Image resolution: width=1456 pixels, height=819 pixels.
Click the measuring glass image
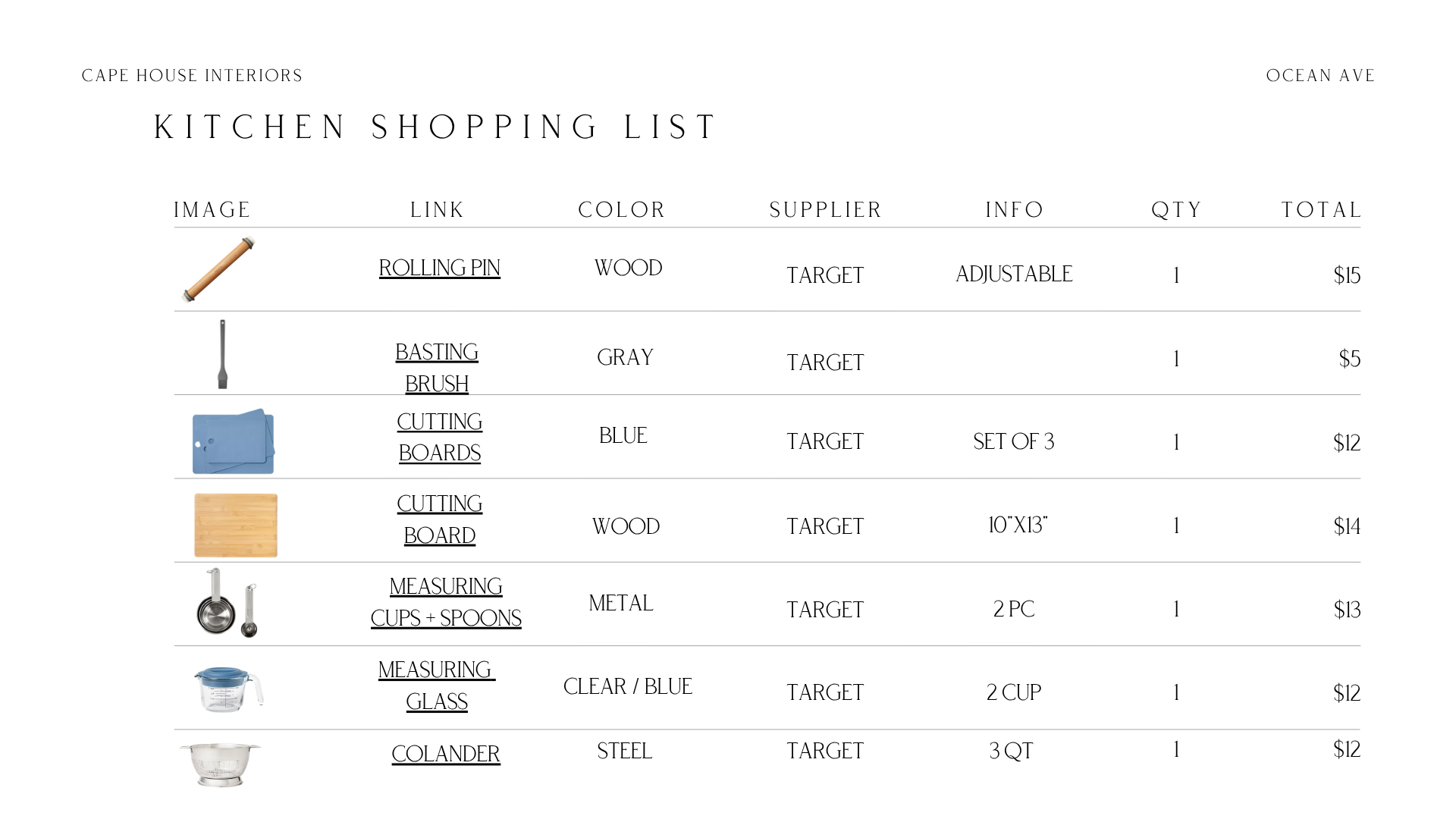pyautogui.click(x=229, y=689)
